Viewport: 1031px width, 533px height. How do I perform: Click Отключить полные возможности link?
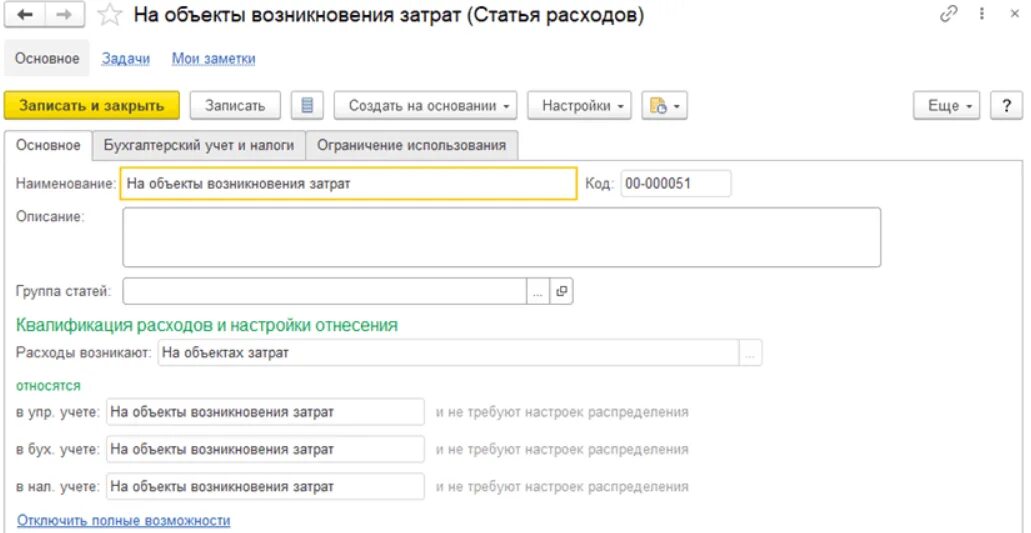click(x=123, y=521)
